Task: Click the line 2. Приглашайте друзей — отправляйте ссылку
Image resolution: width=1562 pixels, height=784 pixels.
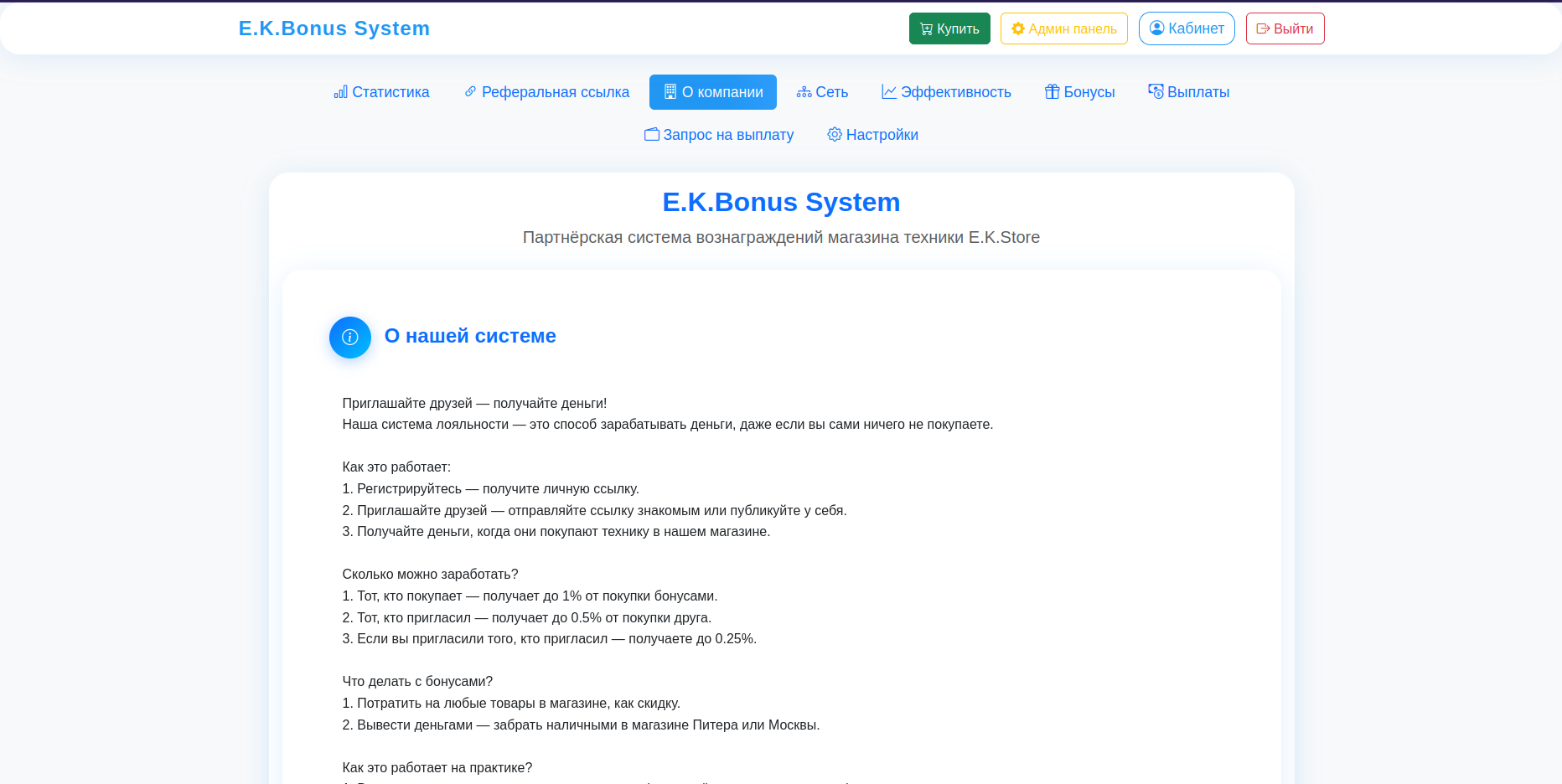Action: click(595, 511)
